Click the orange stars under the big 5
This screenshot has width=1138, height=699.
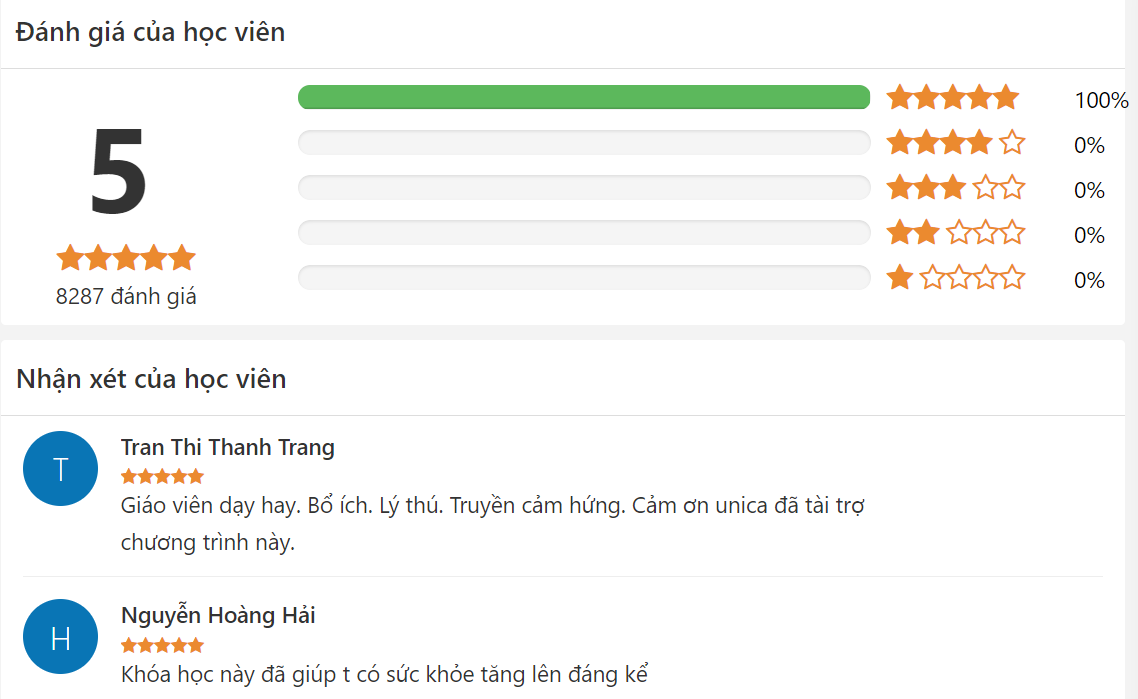point(125,257)
